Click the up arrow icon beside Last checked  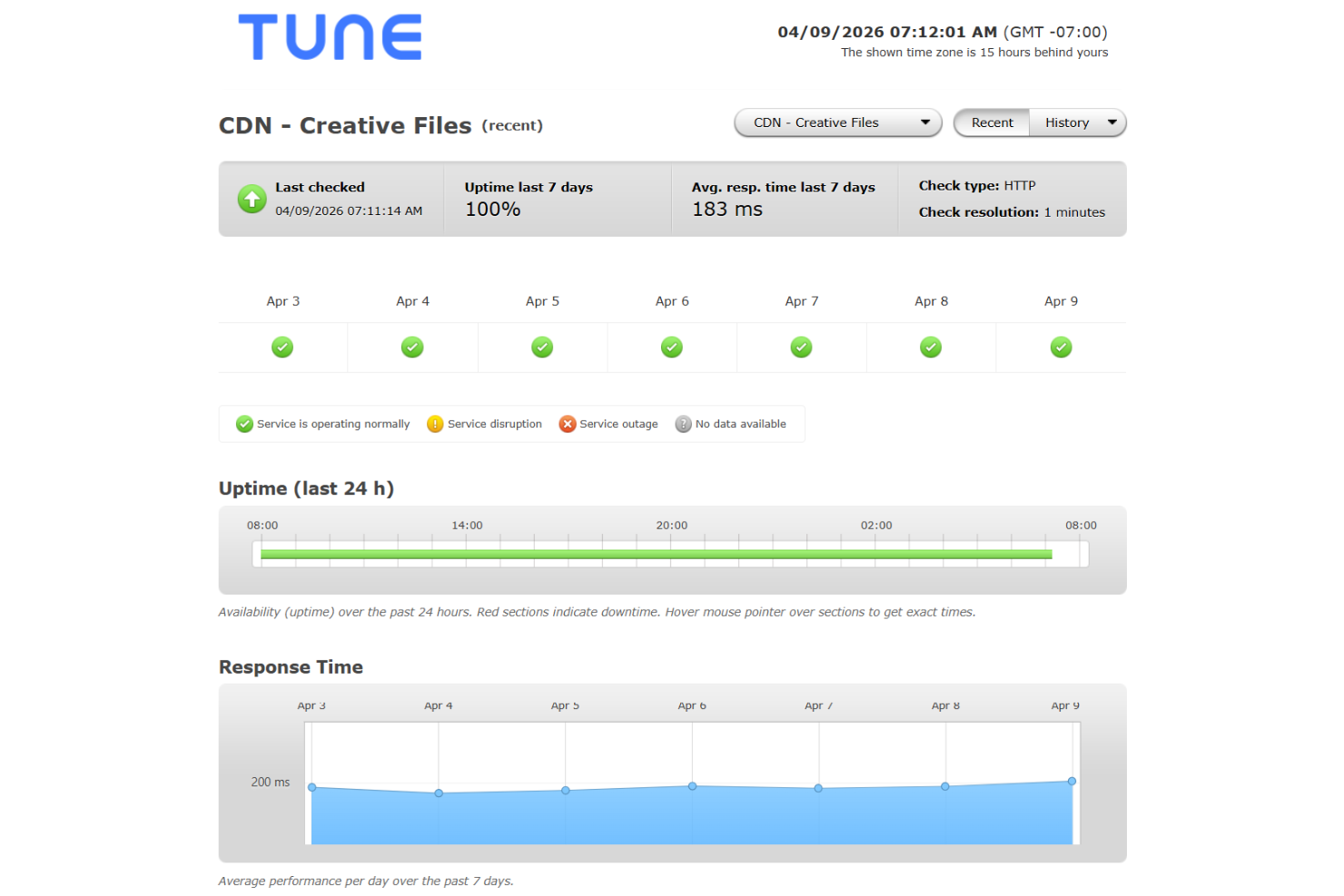point(252,199)
